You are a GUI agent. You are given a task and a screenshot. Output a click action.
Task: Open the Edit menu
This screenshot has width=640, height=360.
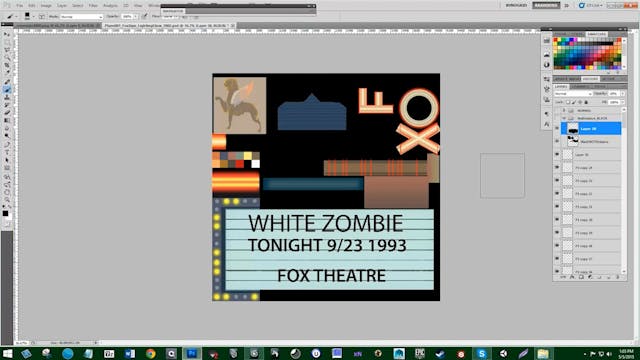32,6
